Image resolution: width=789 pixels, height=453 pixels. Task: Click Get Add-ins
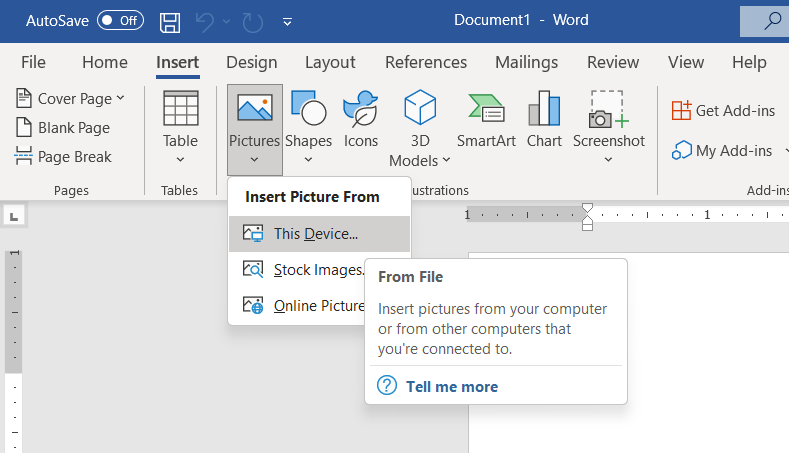pyautogui.click(x=723, y=110)
